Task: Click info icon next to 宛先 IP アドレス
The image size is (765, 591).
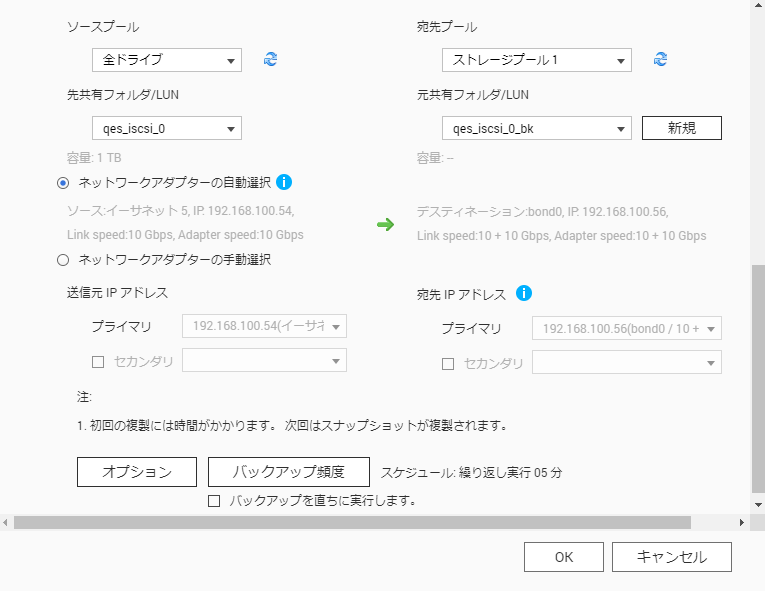Action: coord(524,293)
